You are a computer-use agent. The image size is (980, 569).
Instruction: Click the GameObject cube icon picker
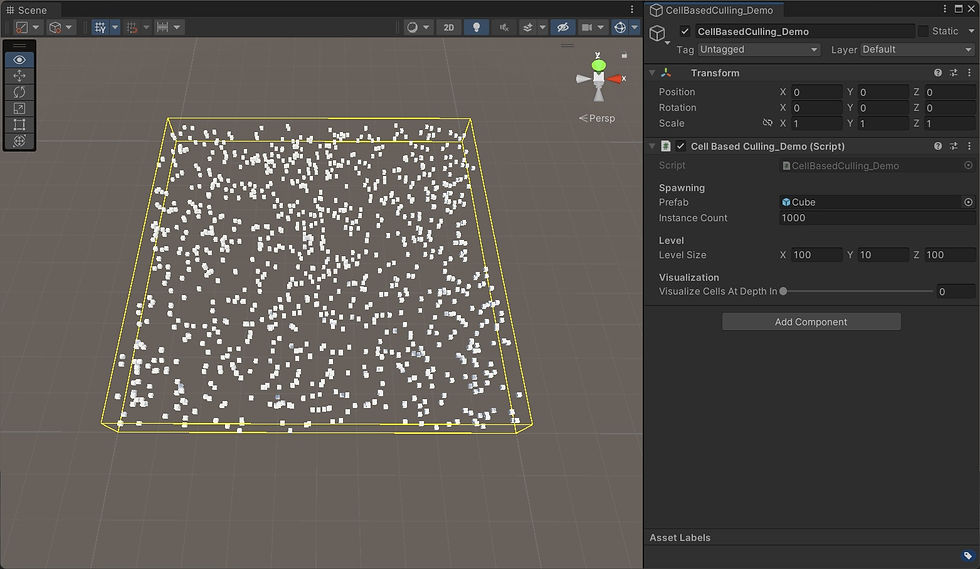coord(658,33)
